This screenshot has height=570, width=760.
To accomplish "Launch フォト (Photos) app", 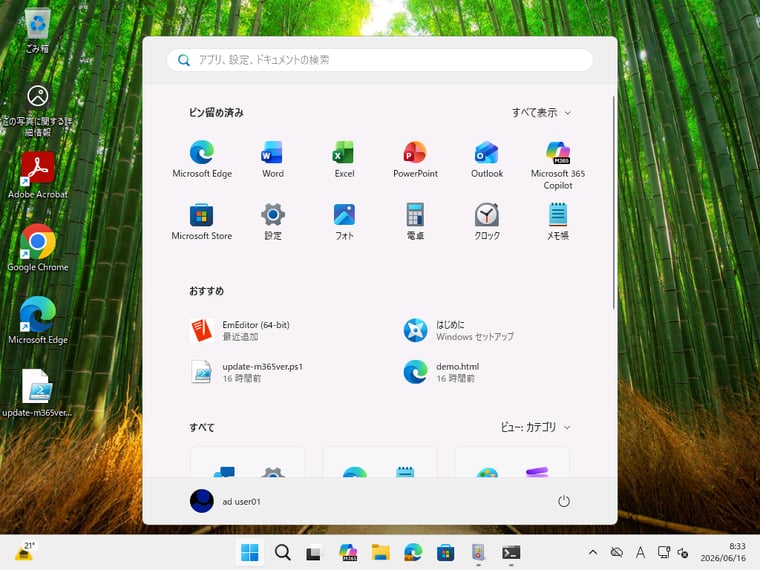I will [344, 222].
